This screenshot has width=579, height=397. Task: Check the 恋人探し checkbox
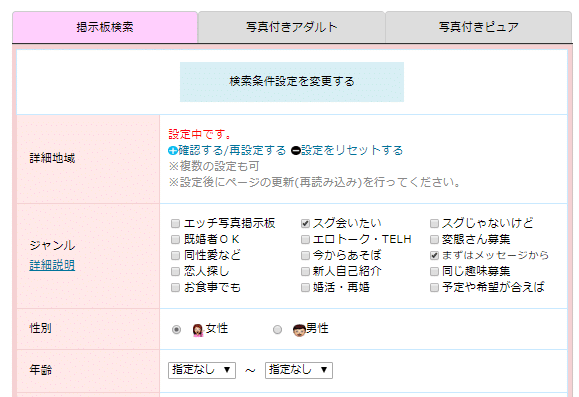(x=175, y=271)
